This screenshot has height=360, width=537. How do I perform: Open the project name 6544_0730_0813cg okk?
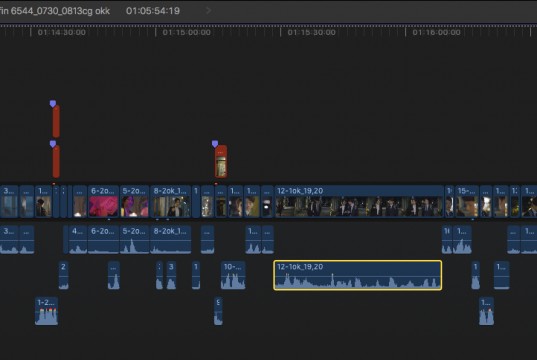(55, 11)
